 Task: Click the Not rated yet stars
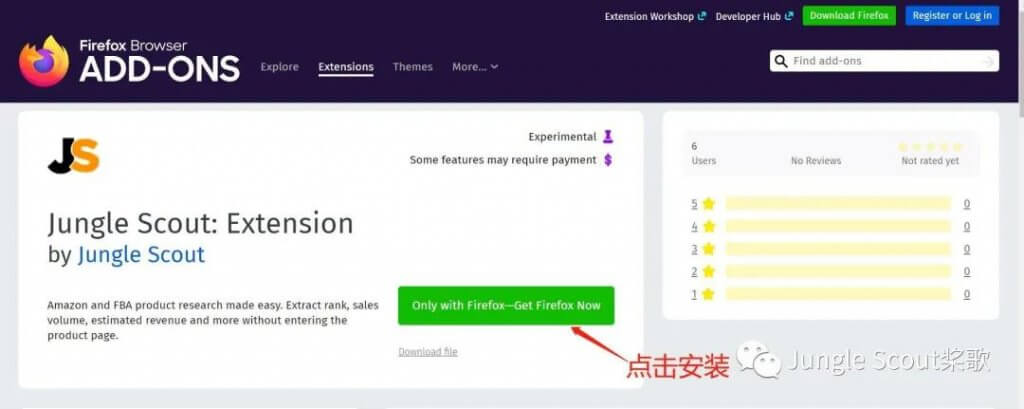click(x=930, y=147)
